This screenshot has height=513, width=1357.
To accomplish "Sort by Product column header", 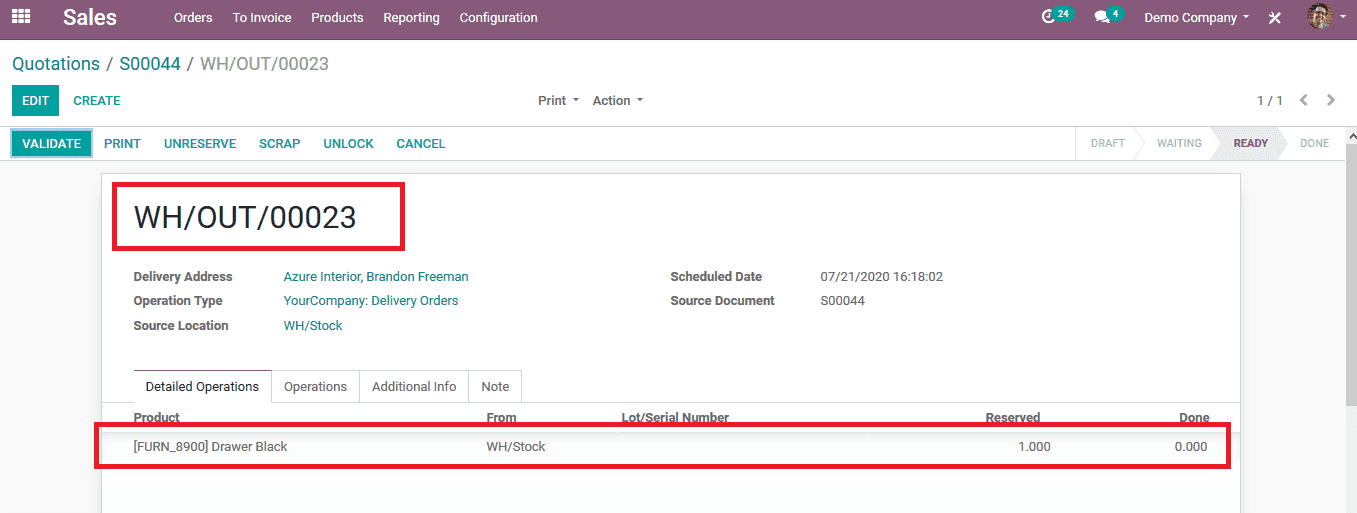I will (157, 418).
